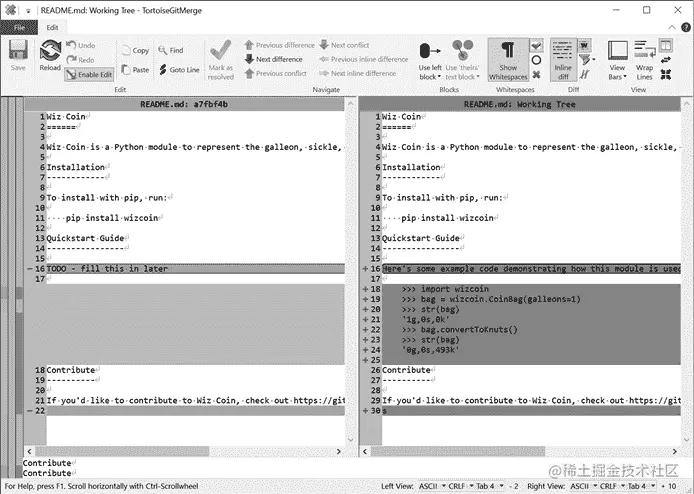Go to Next inline difference
Image resolution: width=694 pixels, height=494 pixels.
357,73
